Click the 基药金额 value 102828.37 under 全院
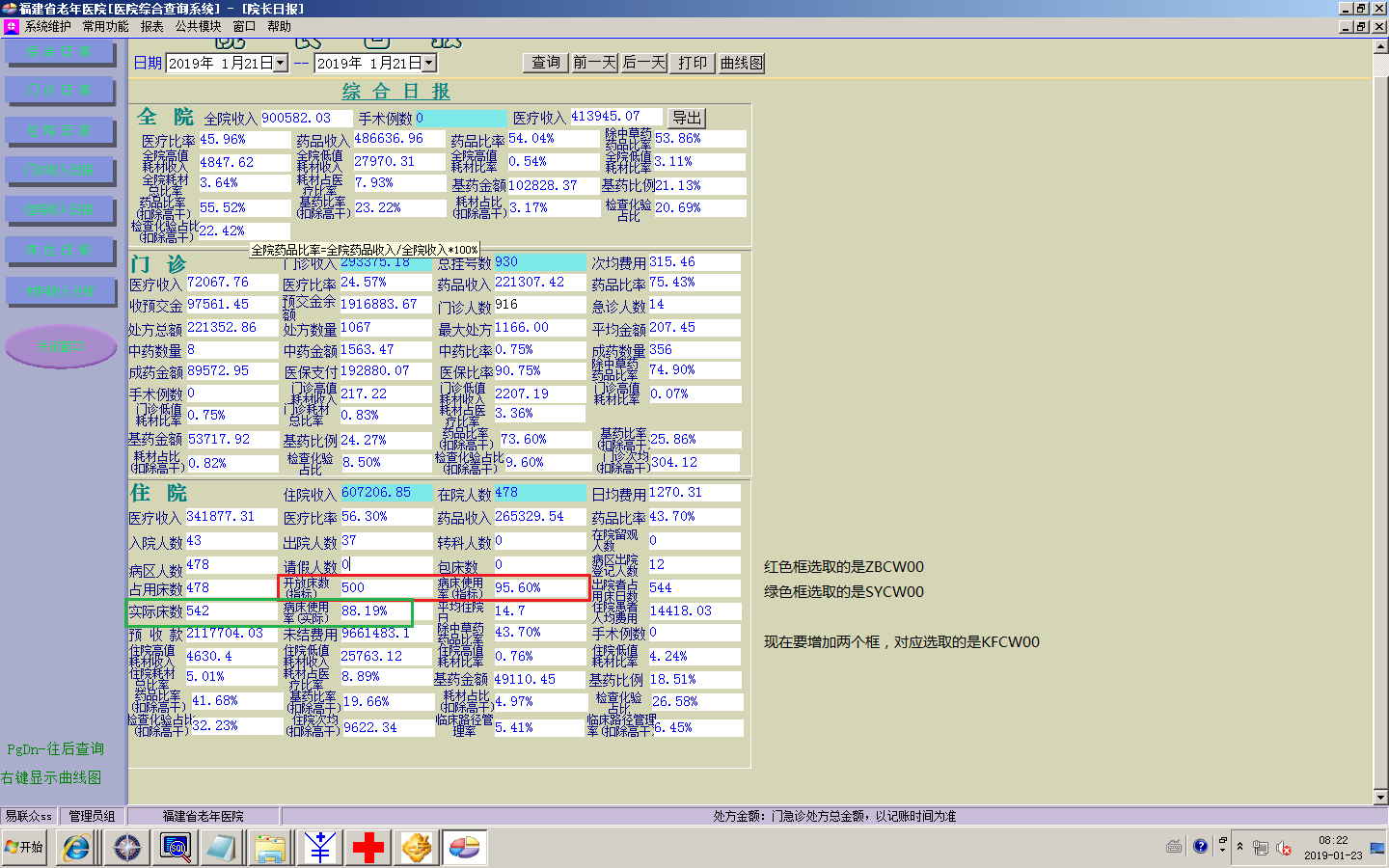This screenshot has width=1389, height=868. (554, 185)
